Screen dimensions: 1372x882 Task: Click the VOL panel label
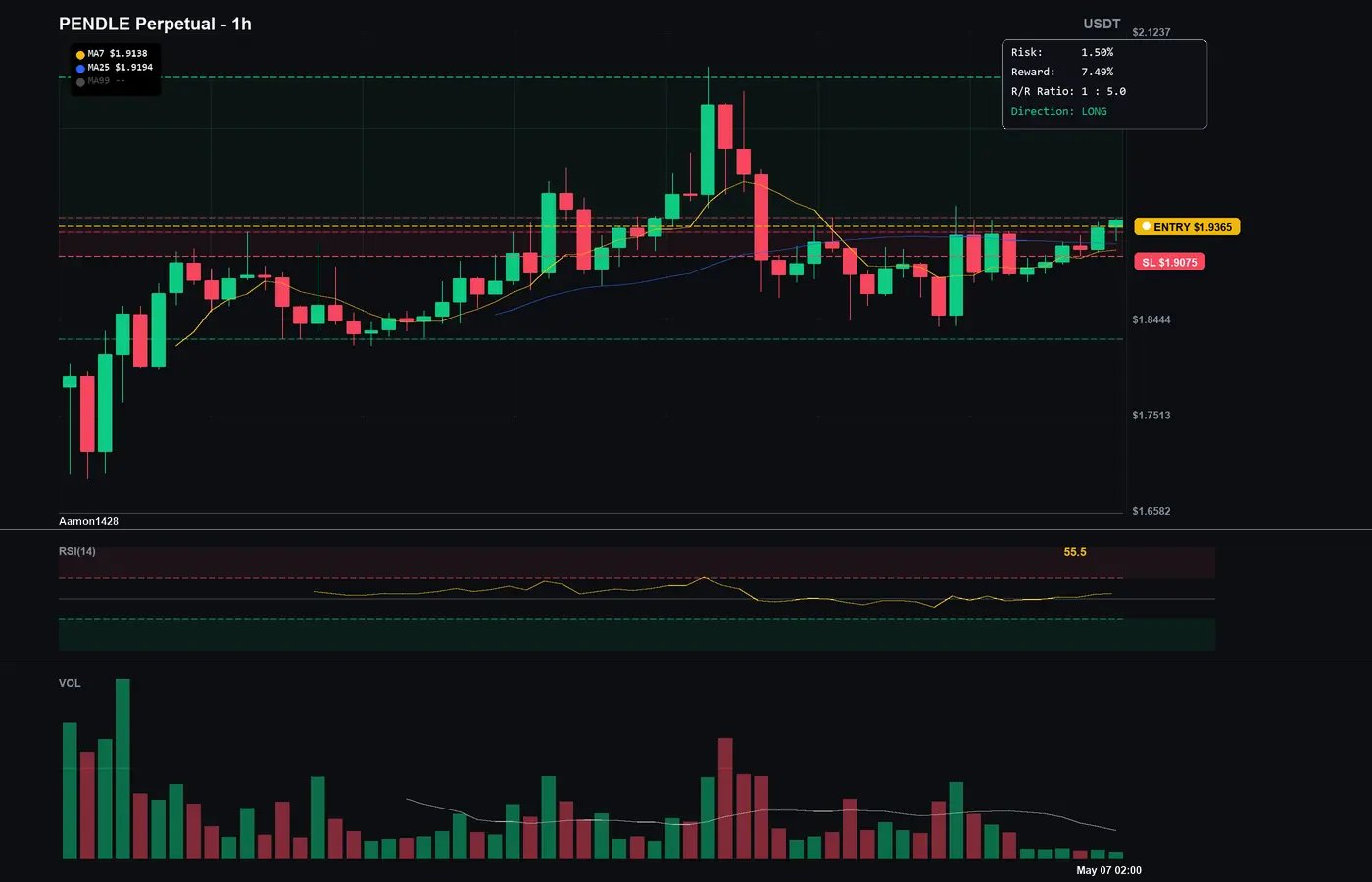click(70, 683)
